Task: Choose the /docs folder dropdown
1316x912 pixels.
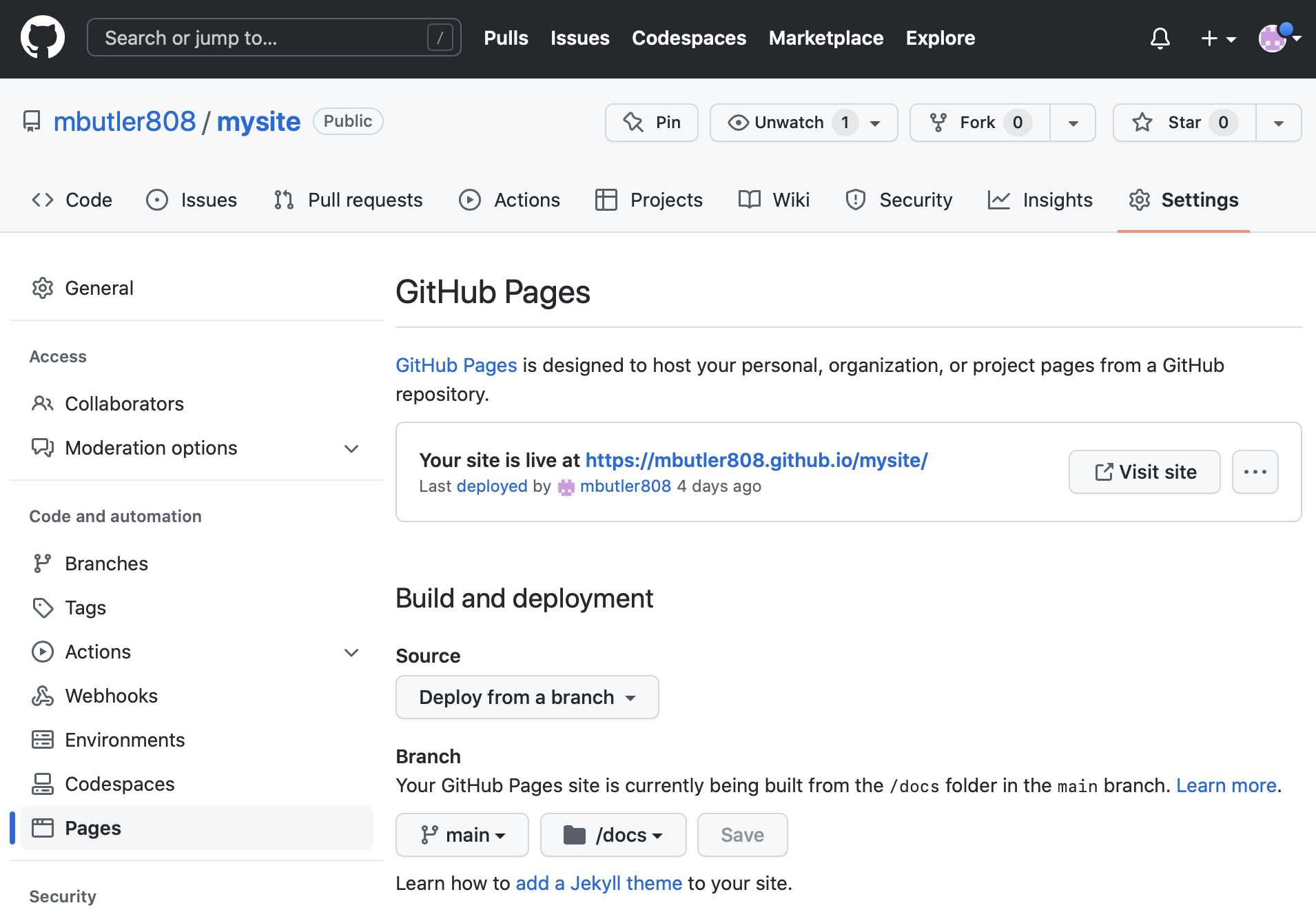Action: click(613, 835)
